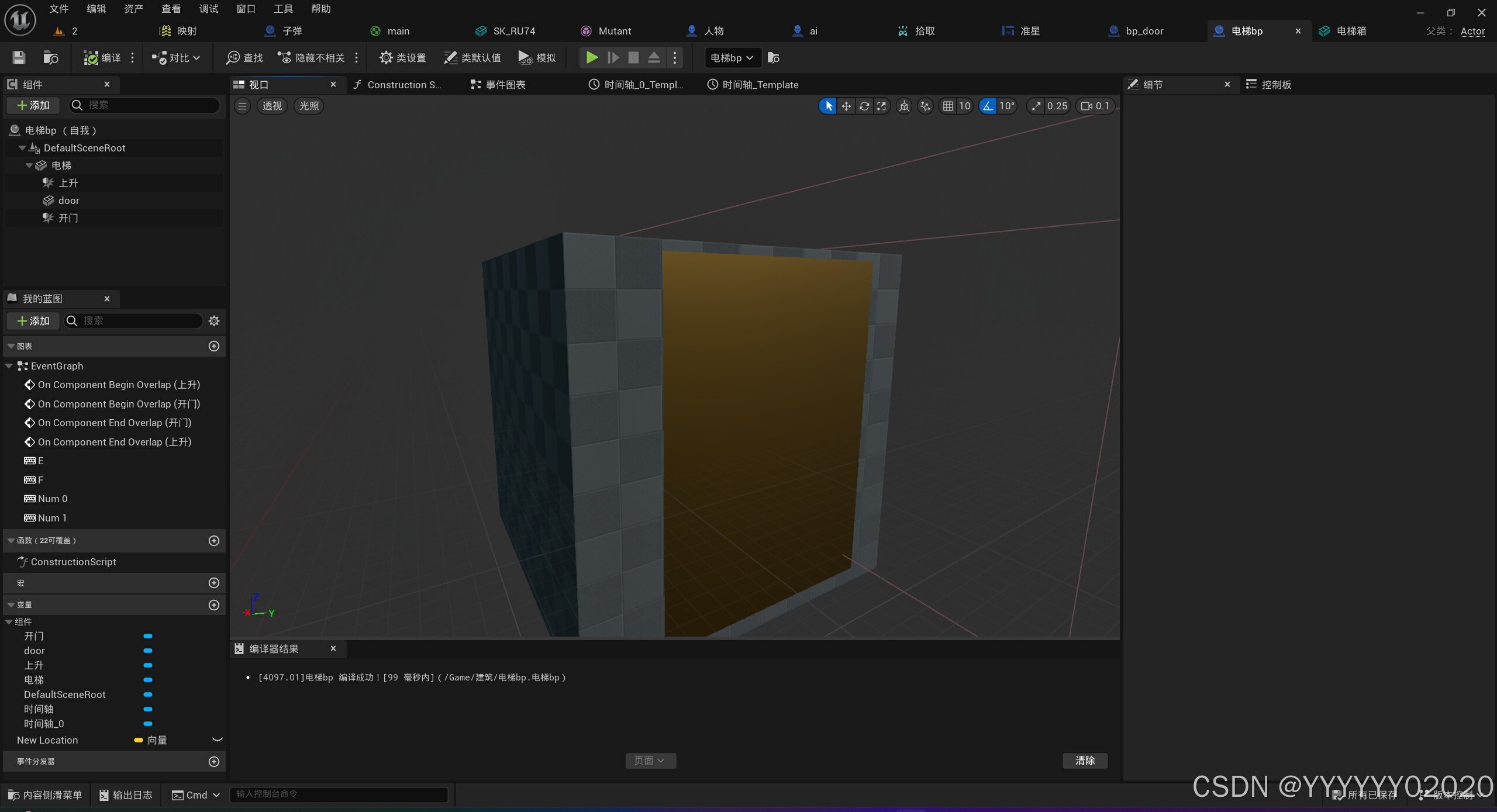Click the viewport hamburger options icon
1497x812 pixels.
point(242,106)
